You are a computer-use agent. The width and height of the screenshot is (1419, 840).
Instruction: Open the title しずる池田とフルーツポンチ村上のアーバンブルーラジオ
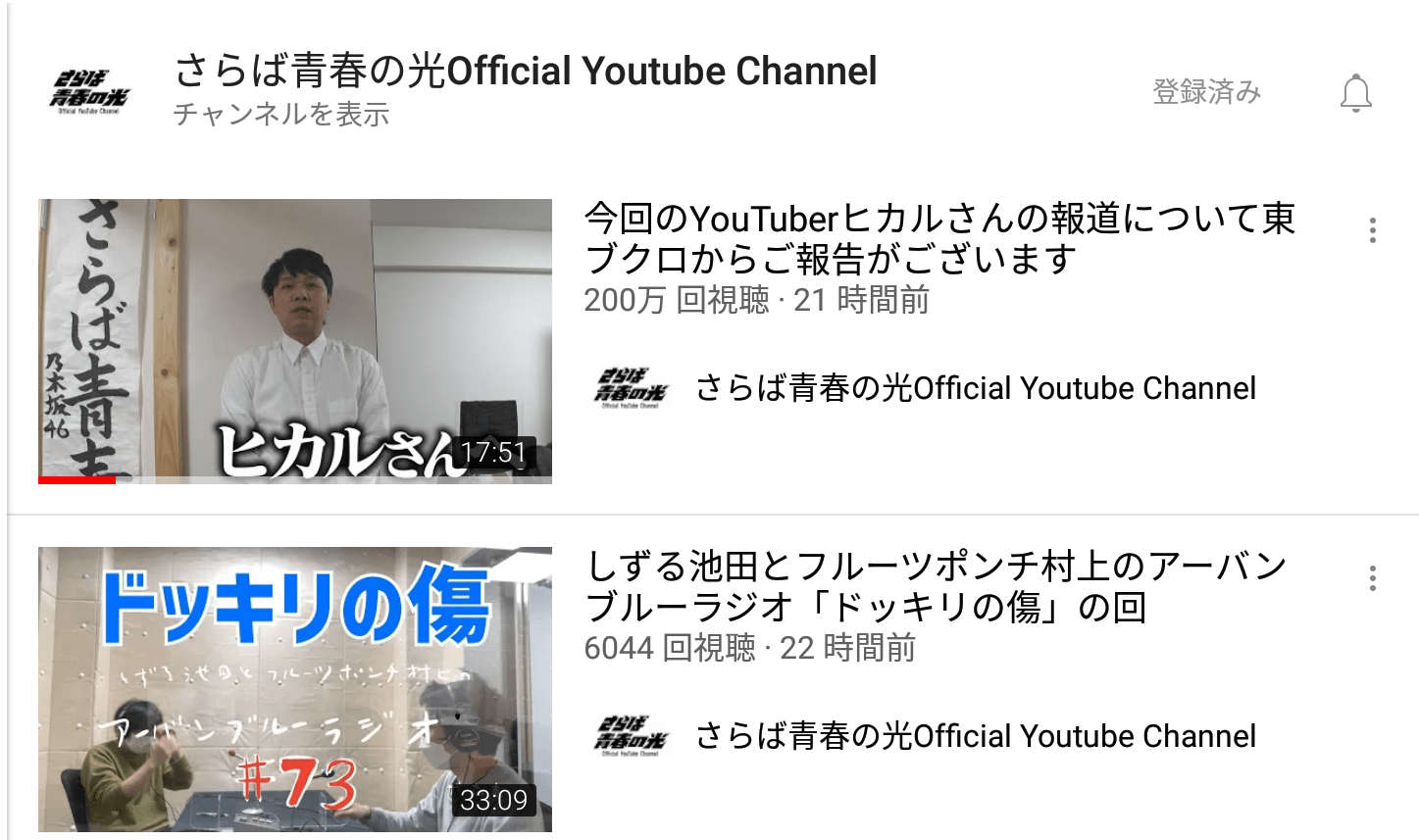click(x=936, y=586)
